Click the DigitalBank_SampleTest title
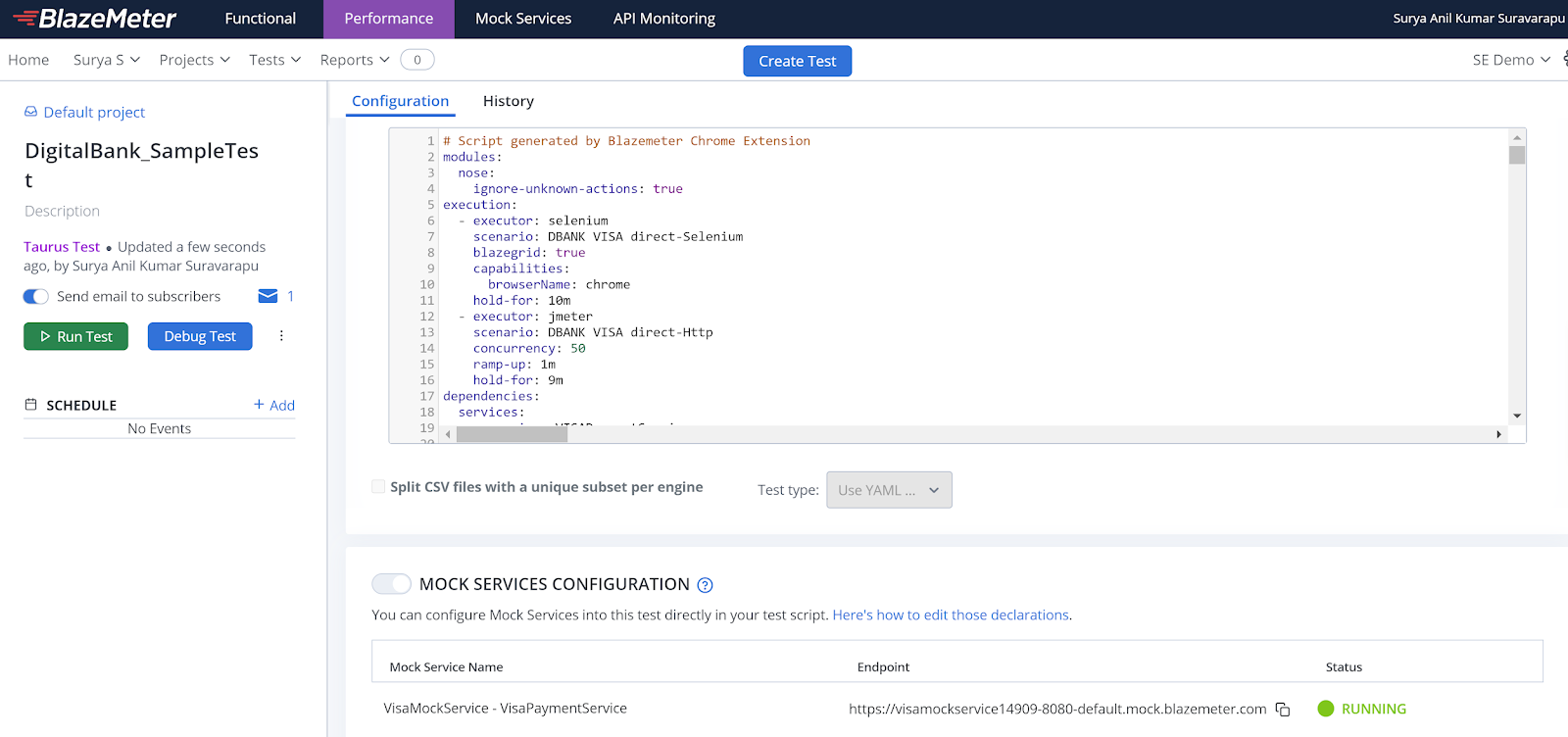Image resolution: width=1568 pixels, height=737 pixels. click(x=141, y=165)
